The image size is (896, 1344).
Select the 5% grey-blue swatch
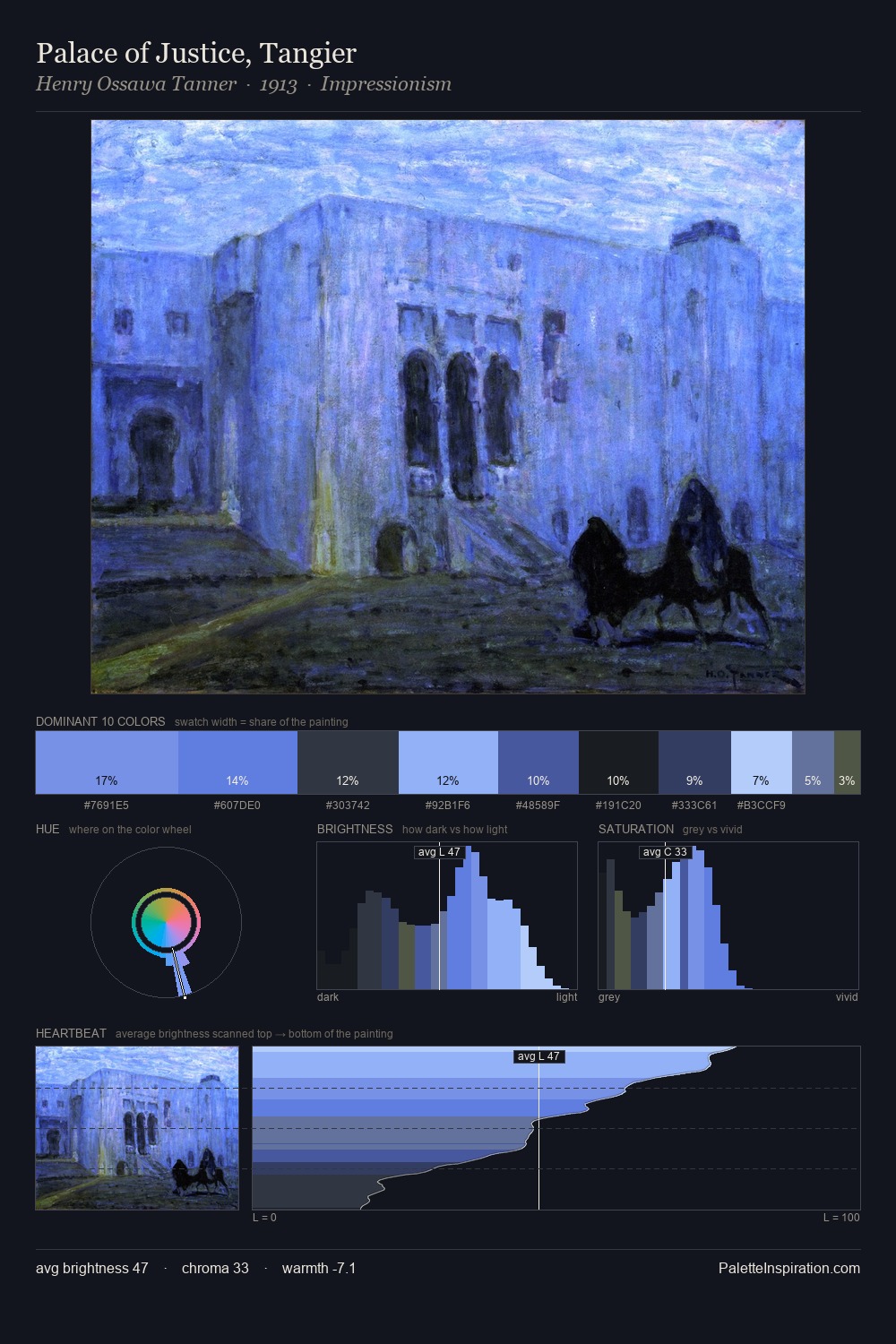coord(813,762)
